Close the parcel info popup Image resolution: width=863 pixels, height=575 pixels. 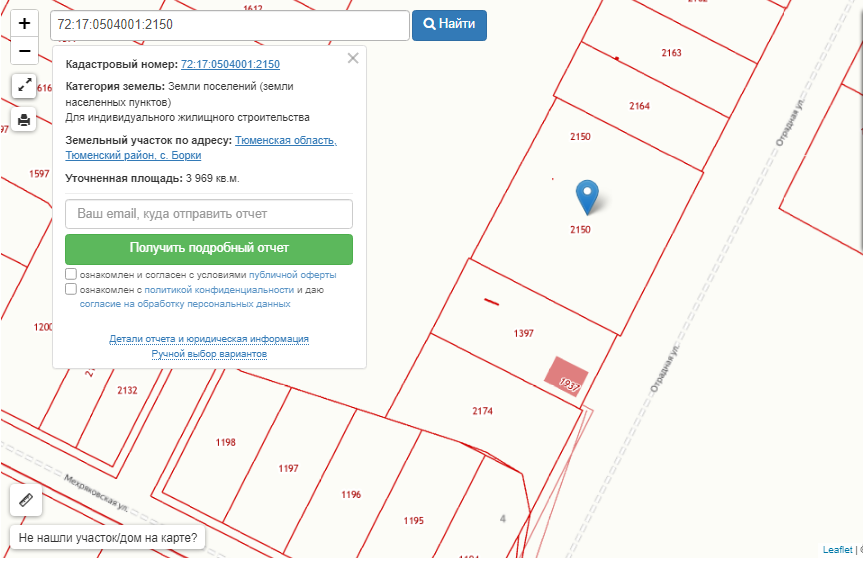point(353,58)
